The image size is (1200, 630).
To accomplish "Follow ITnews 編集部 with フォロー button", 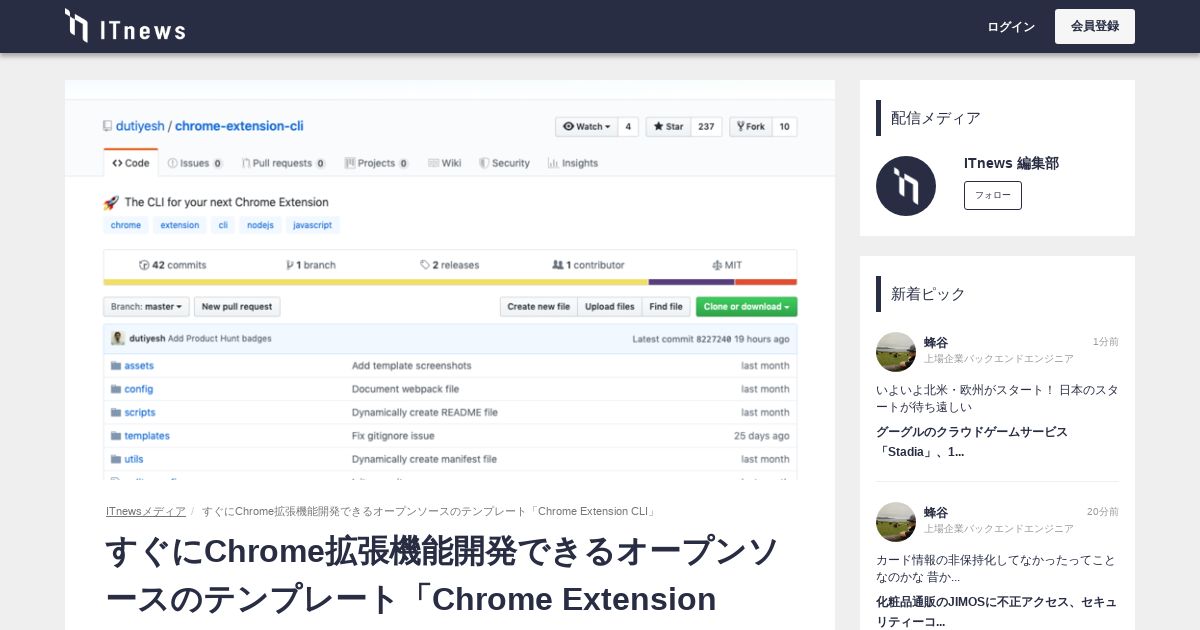I will click(993, 195).
